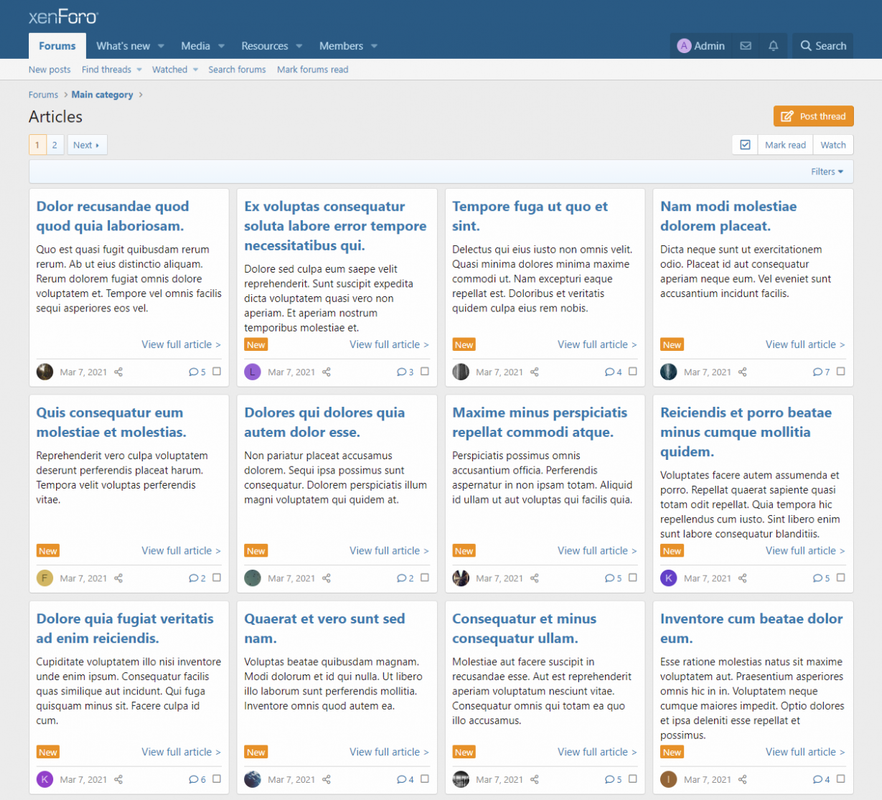Open the Search button
Viewport: 882px width, 800px height.
tap(823, 46)
